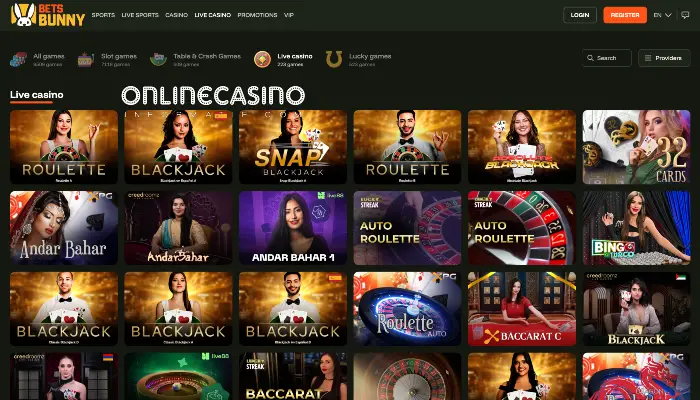Choose the Table & Crash Games icon
This screenshot has height=400, width=700.
158,59
